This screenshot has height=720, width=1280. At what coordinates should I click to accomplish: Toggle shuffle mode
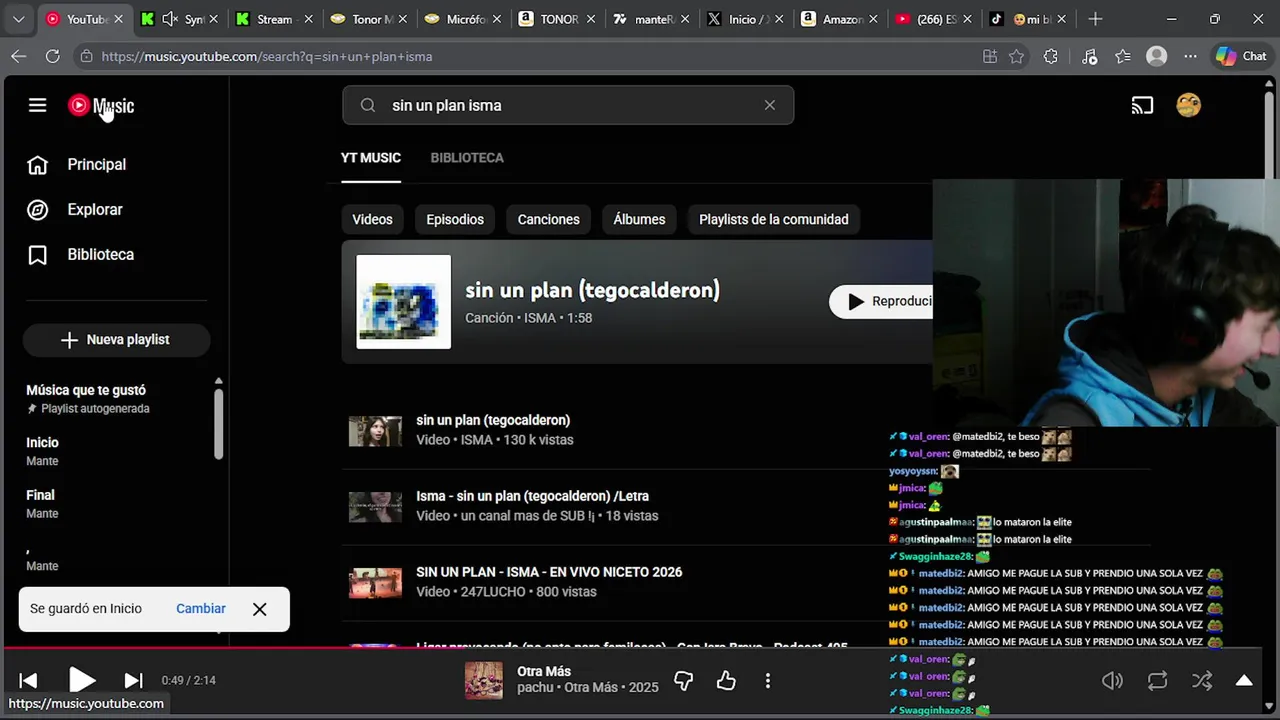[1202, 681]
